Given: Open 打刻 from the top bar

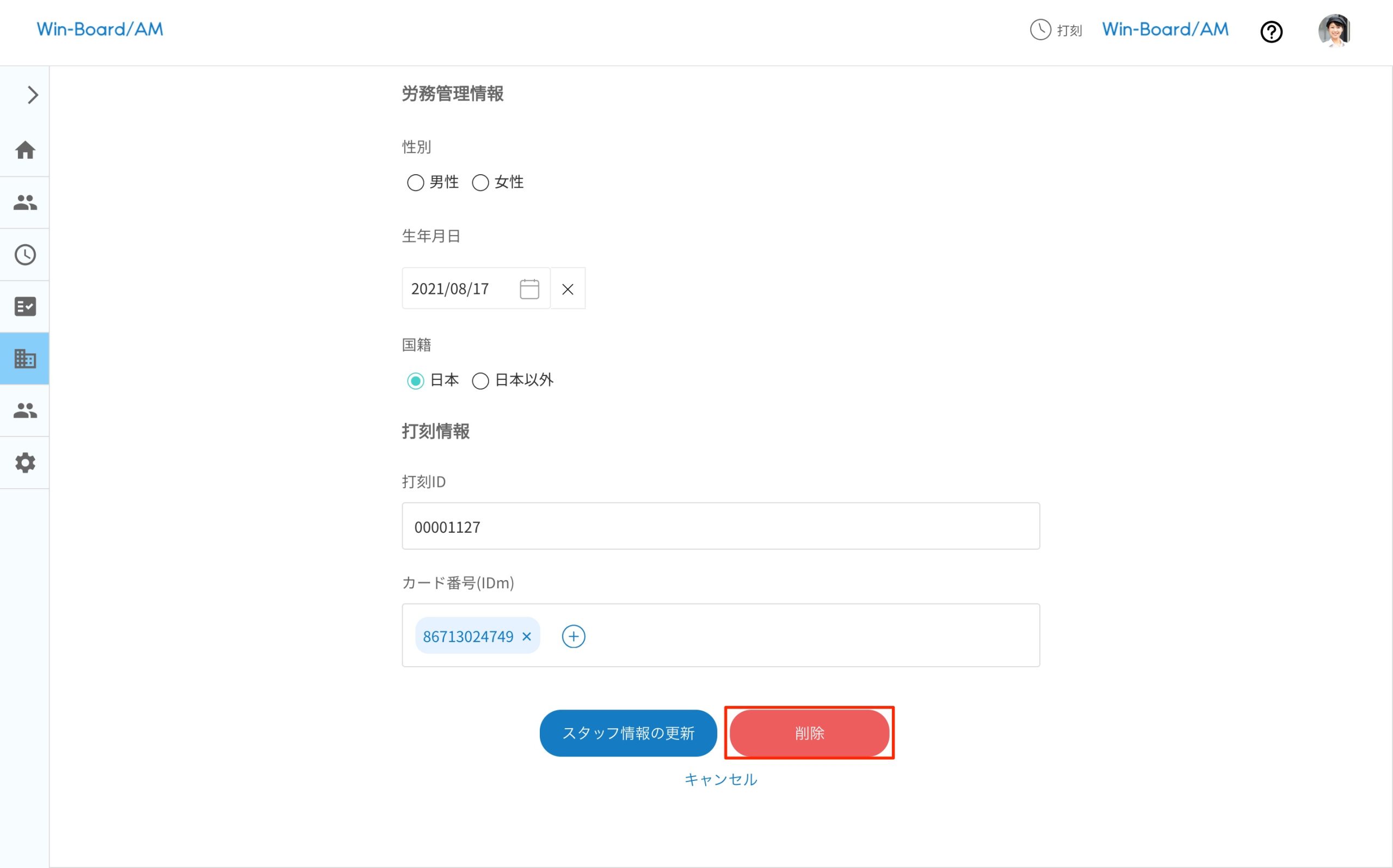Looking at the screenshot, I should tap(1056, 30).
